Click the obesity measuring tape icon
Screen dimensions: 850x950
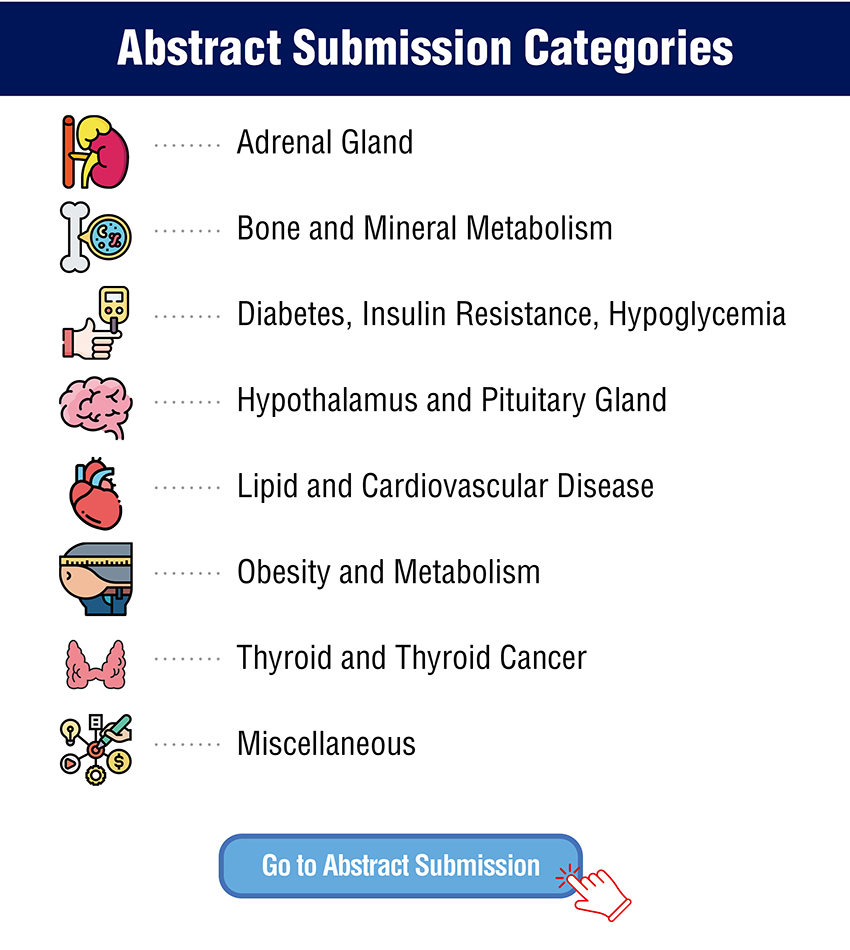pyautogui.click(x=96, y=579)
